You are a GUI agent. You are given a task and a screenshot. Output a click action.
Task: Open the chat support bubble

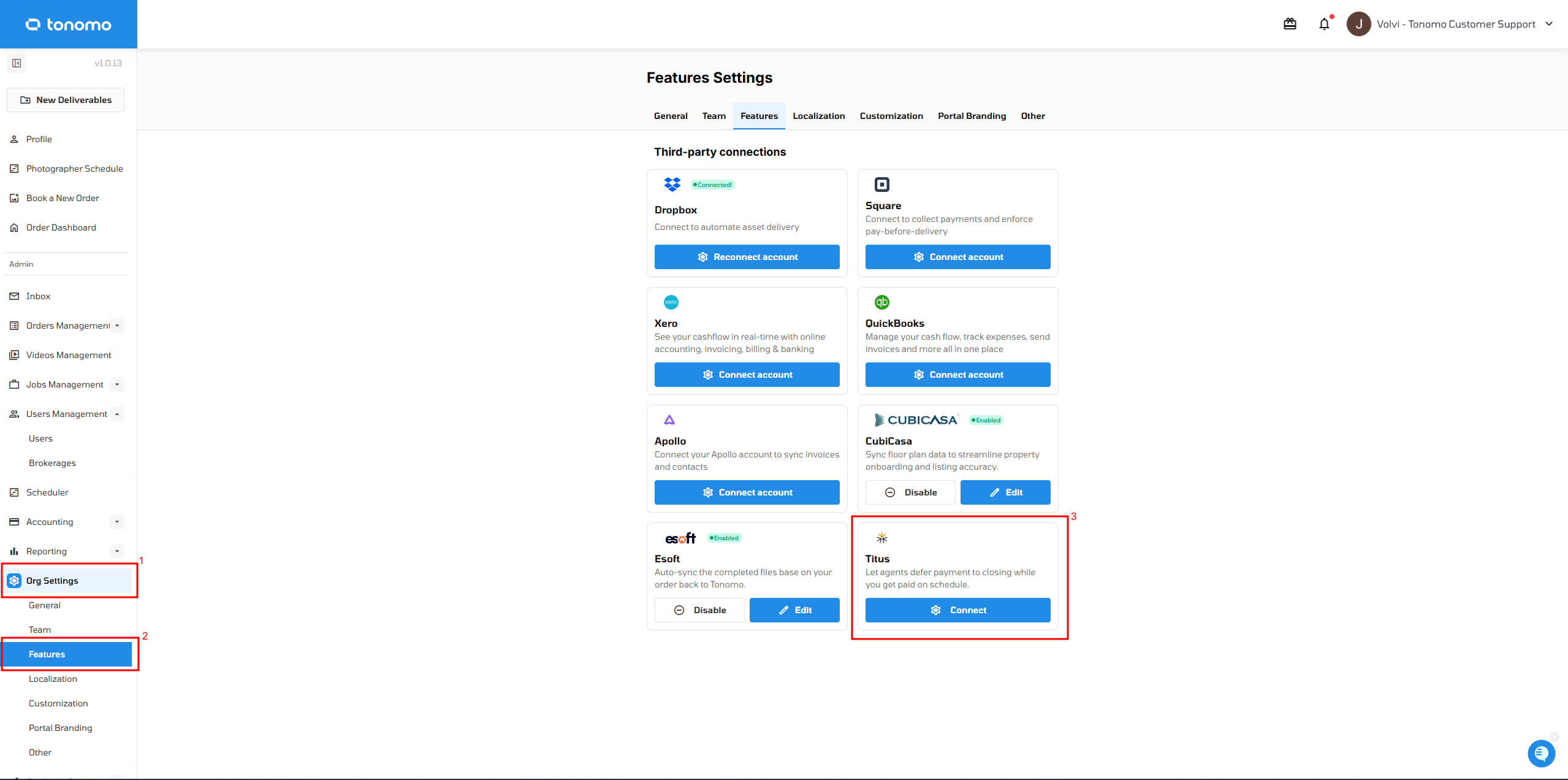pos(1541,753)
